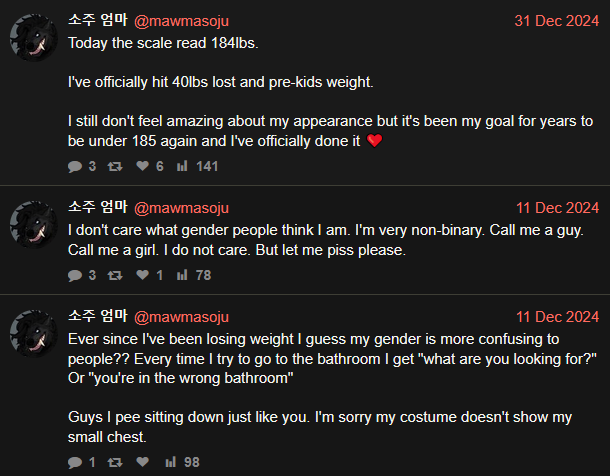This screenshot has height=476, width=610.
Task: Click reply icon on the 31 Dec tweet
Action: click(75, 166)
